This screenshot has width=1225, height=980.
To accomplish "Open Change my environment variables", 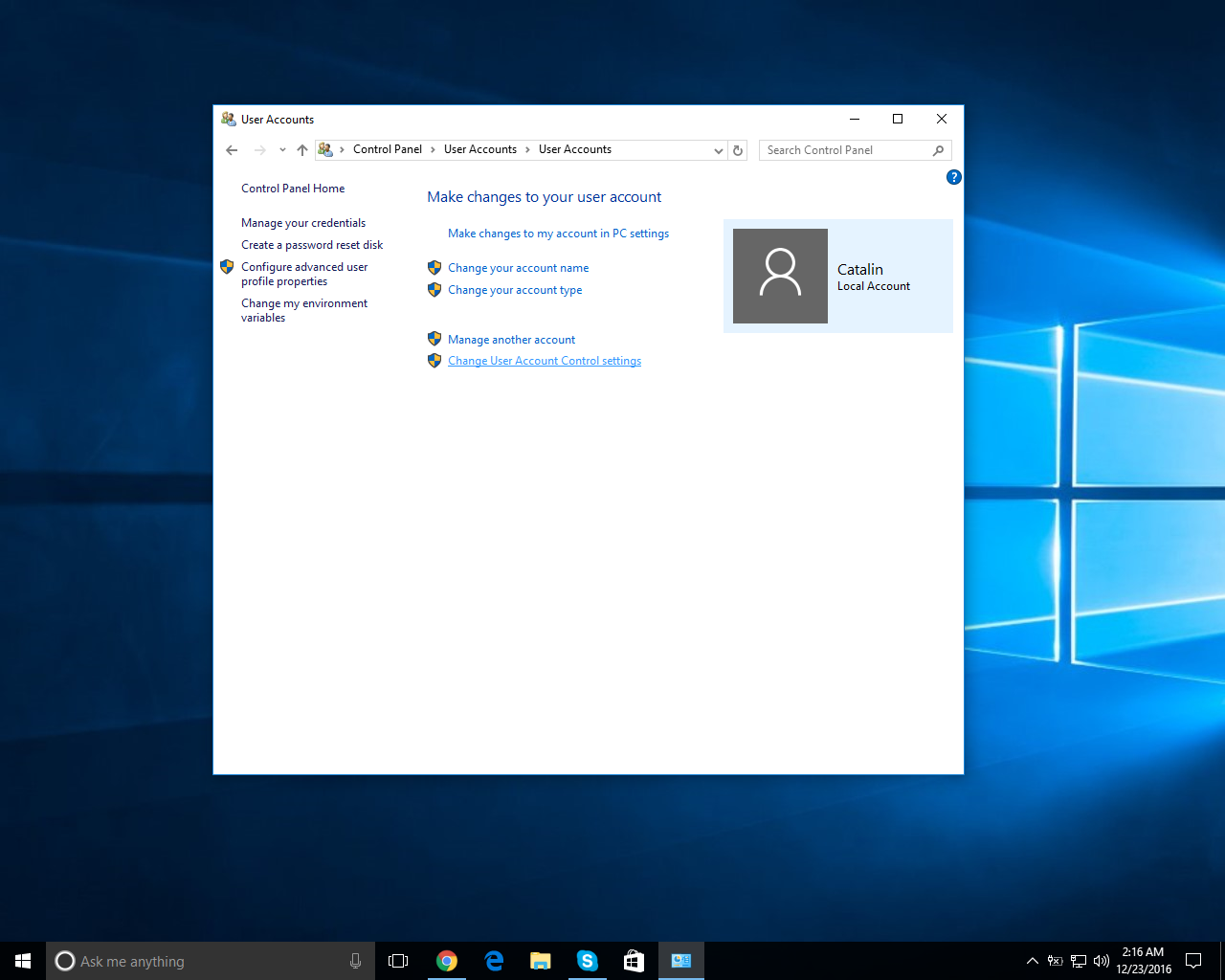I will 304,310.
